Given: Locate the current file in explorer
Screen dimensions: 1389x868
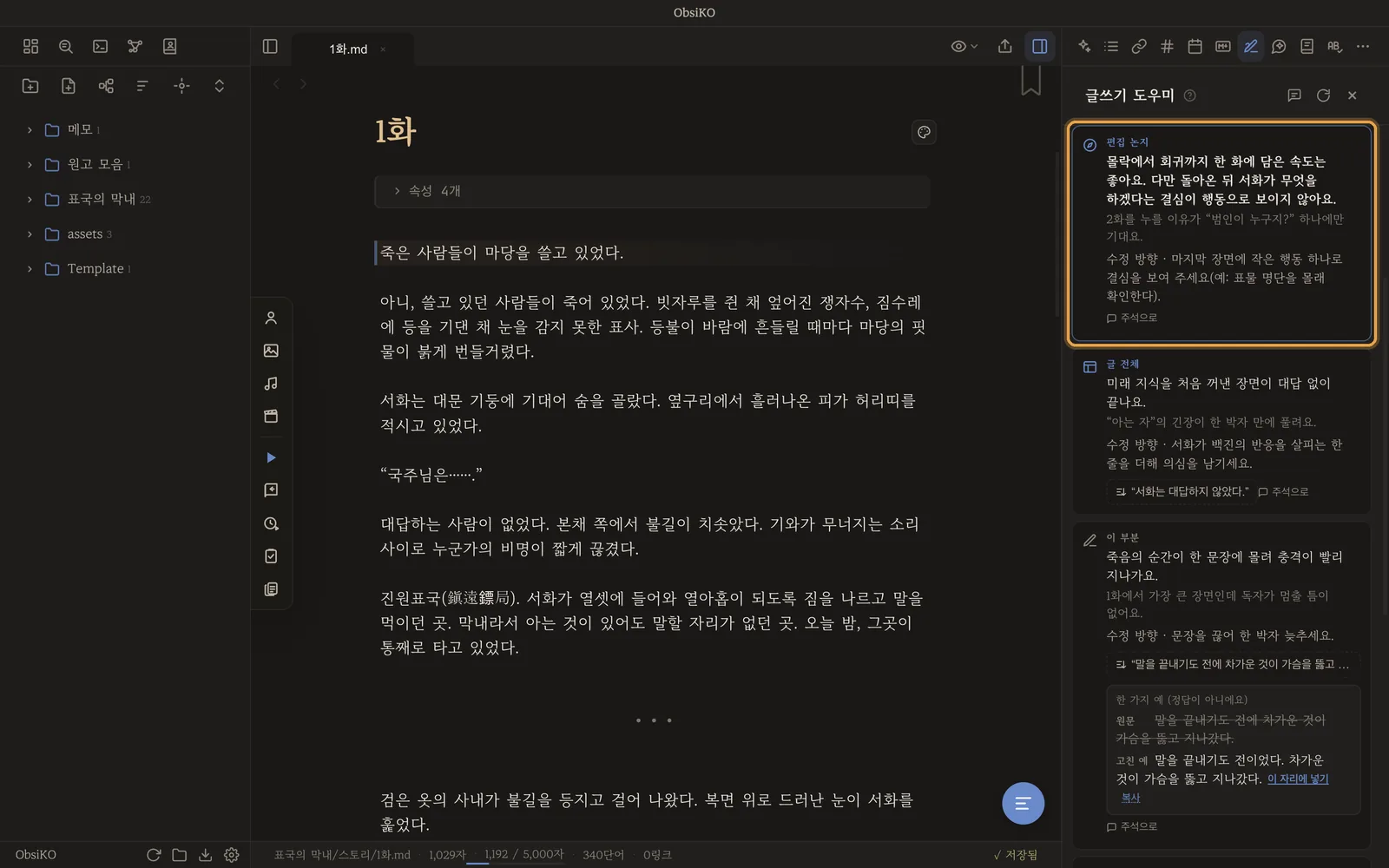Looking at the screenshot, I should (x=181, y=85).
